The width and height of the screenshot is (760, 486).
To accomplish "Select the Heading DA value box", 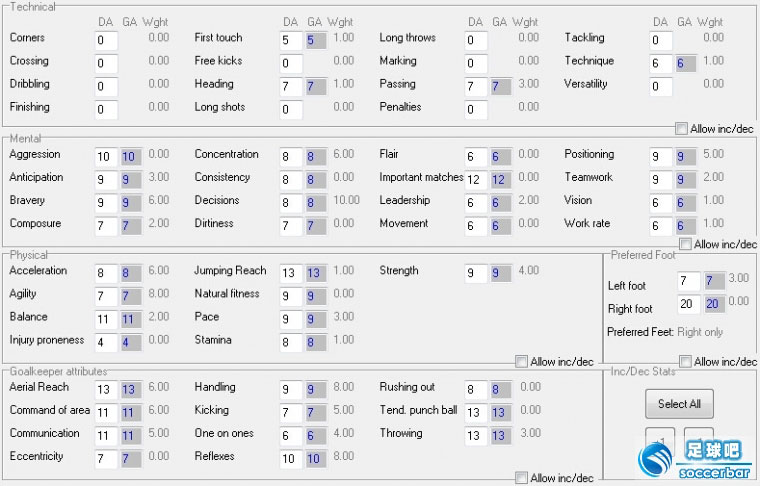I will coord(290,87).
